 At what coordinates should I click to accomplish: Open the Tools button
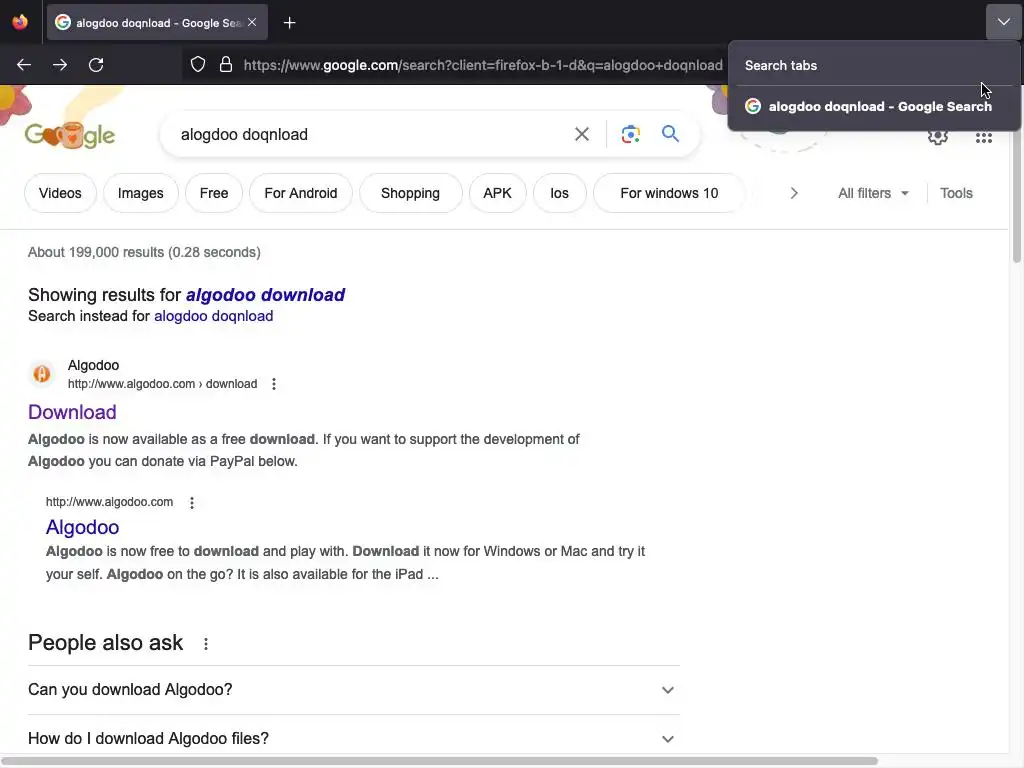point(956,193)
